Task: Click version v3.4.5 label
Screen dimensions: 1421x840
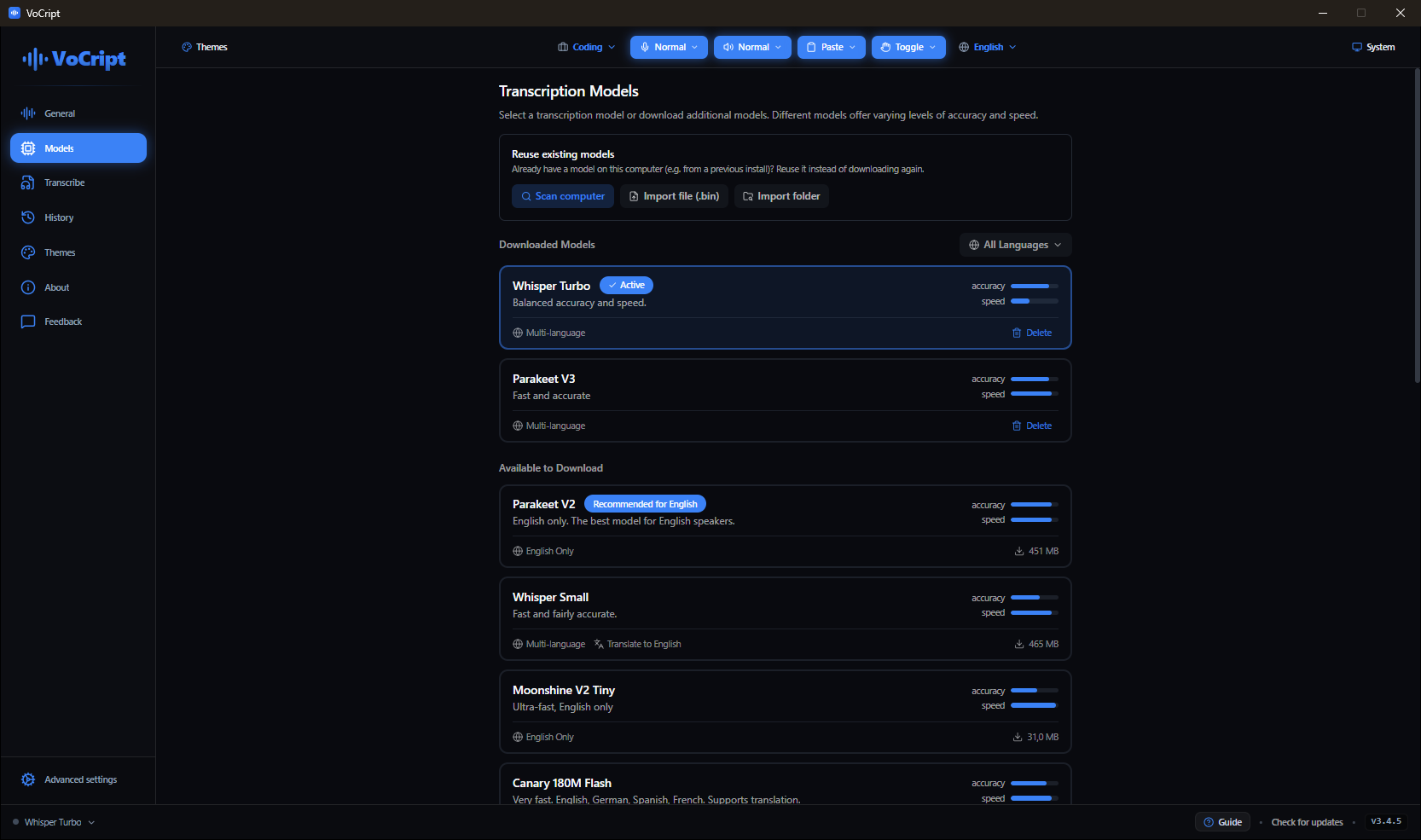Action: 1386,821
